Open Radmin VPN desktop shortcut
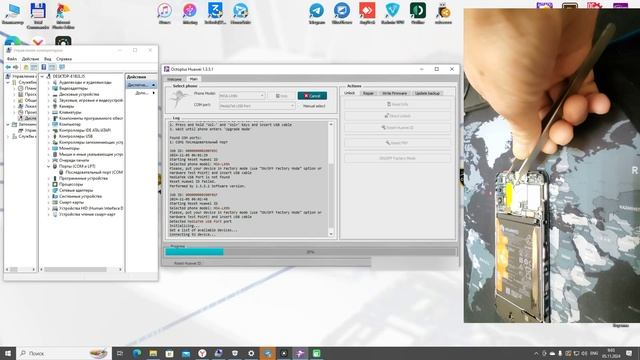Image resolution: width=640 pixels, height=360 pixels. [x=392, y=13]
